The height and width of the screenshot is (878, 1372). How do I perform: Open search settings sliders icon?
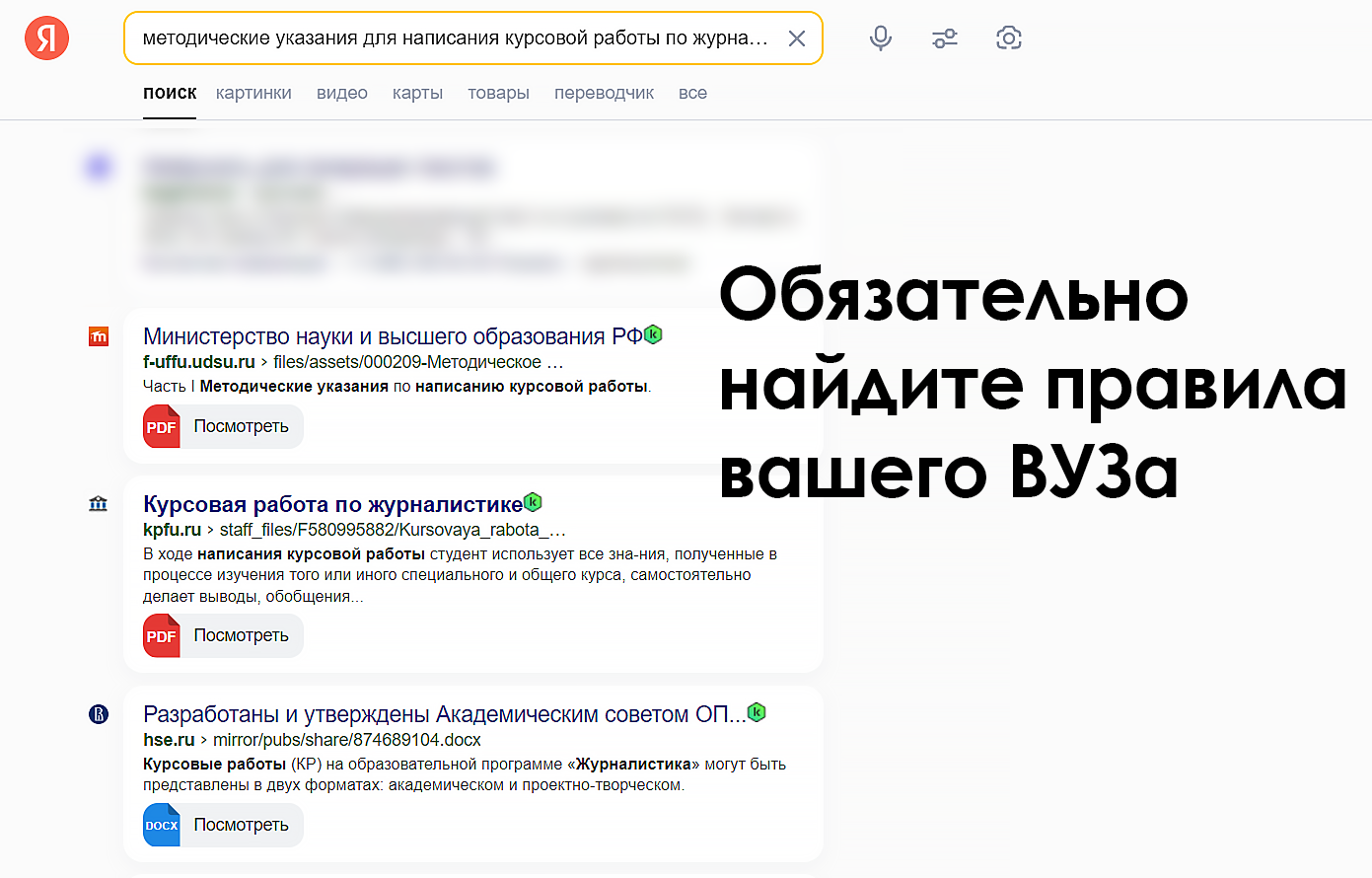point(945,38)
